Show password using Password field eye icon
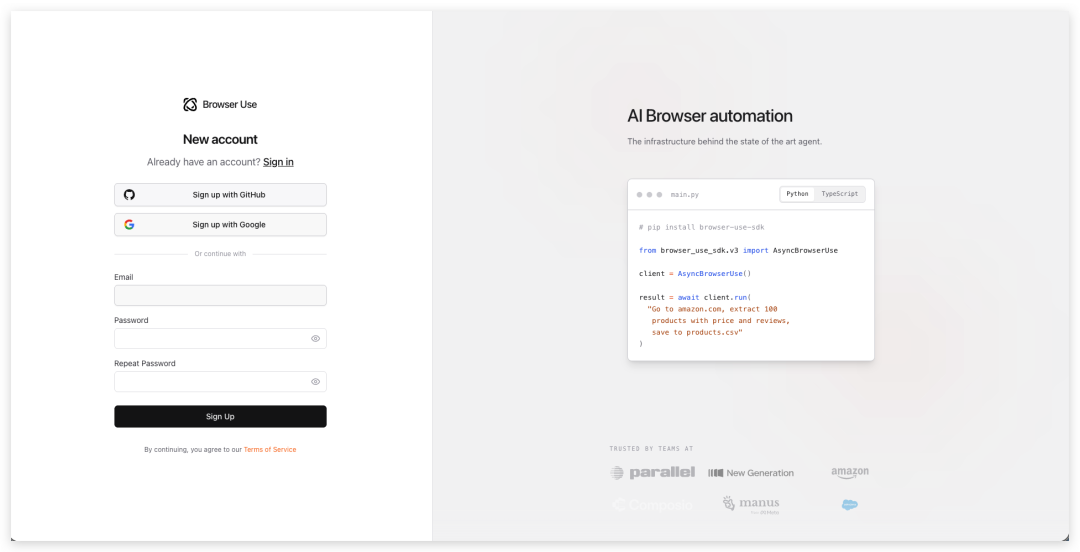The height and width of the screenshot is (552, 1080). coord(315,339)
